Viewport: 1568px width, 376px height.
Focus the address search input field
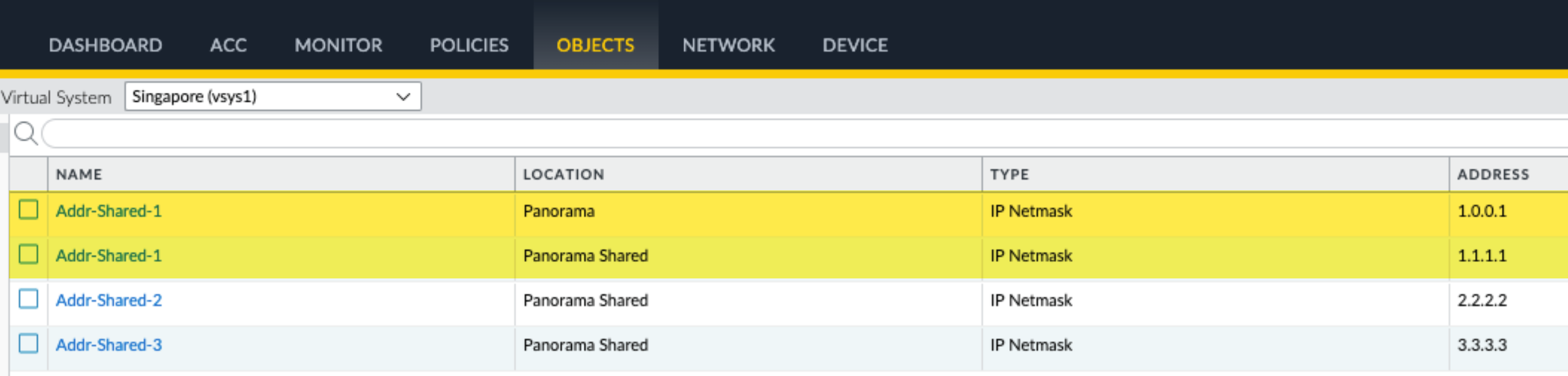(x=791, y=134)
